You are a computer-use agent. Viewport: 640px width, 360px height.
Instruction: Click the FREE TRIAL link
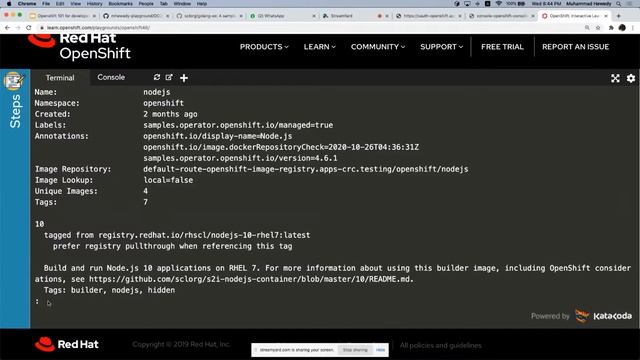click(502, 47)
